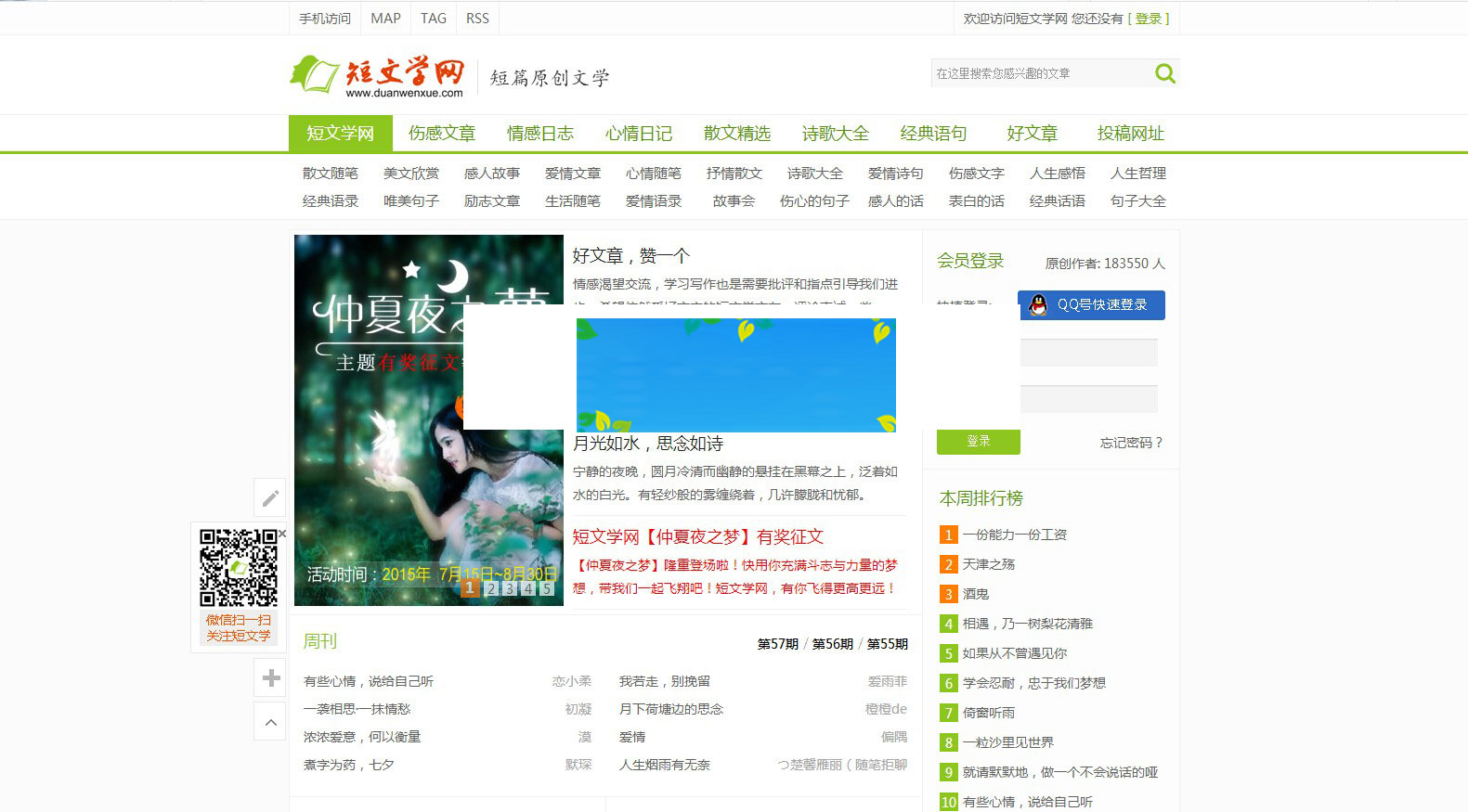Click the 短文学网 site logo

click(379, 75)
